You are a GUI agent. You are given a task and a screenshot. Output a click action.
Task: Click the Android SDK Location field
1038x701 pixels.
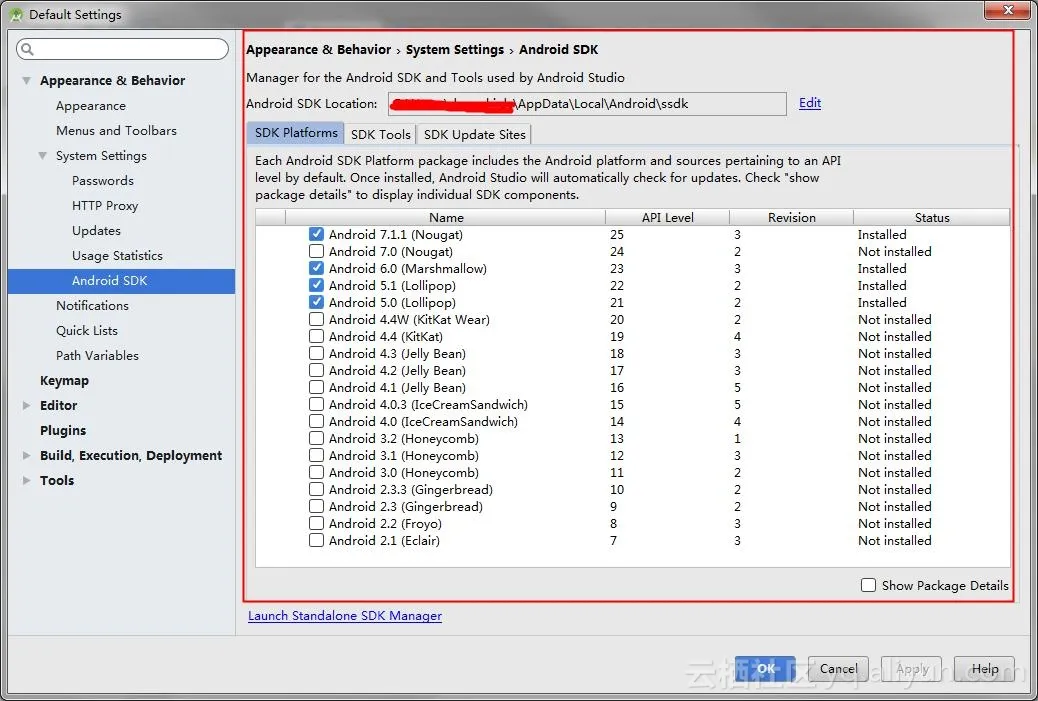coord(587,104)
